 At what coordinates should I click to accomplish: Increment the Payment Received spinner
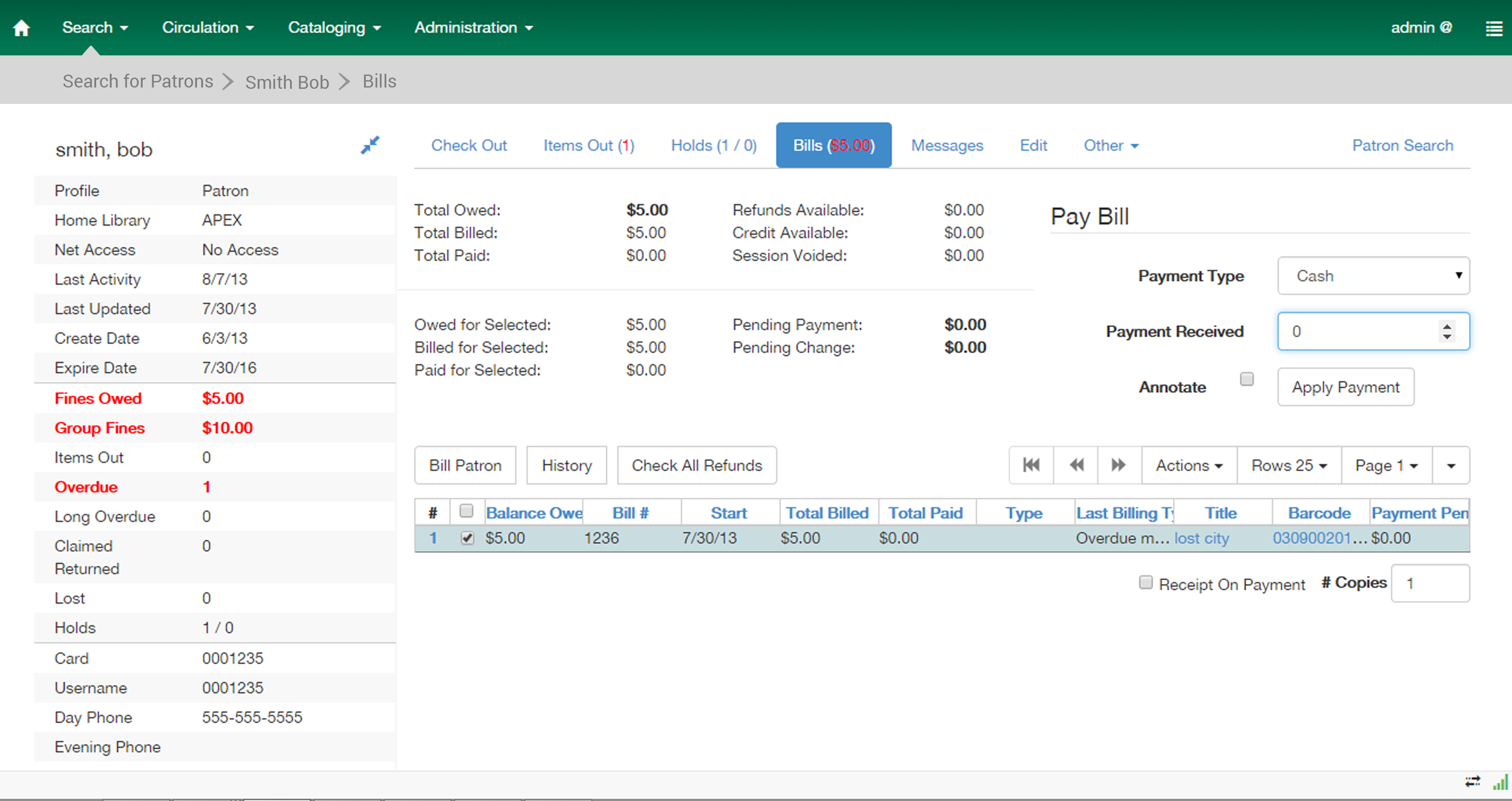[x=1447, y=326]
